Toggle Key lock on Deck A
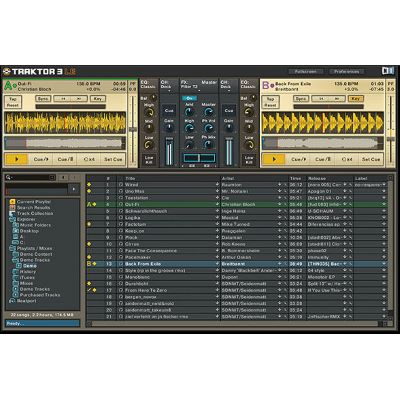 pyautogui.click(x=98, y=99)
